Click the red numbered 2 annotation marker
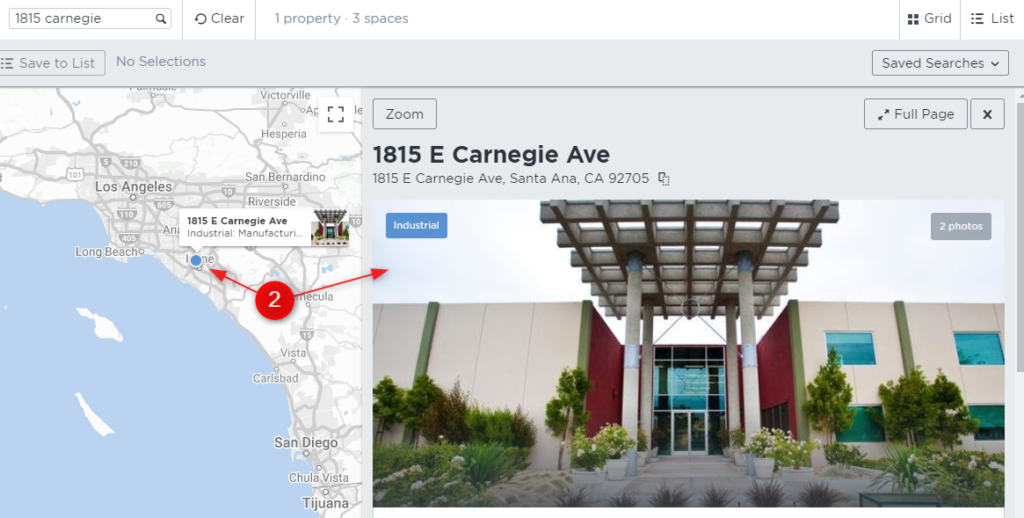The image size is (1024, 518). [x=274, y=300]
